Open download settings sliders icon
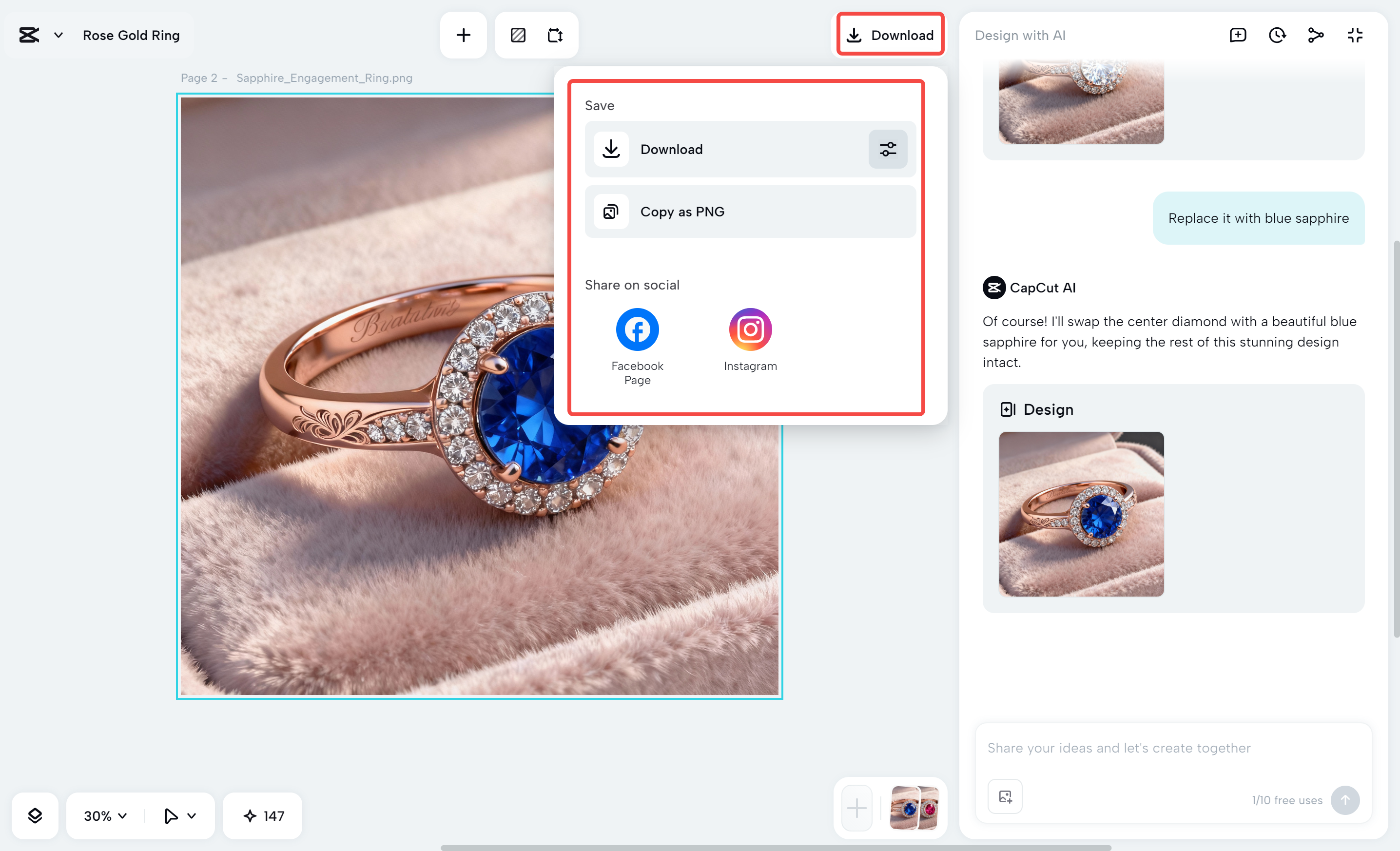Screen dimensions: 1400x851 [888, 150]
